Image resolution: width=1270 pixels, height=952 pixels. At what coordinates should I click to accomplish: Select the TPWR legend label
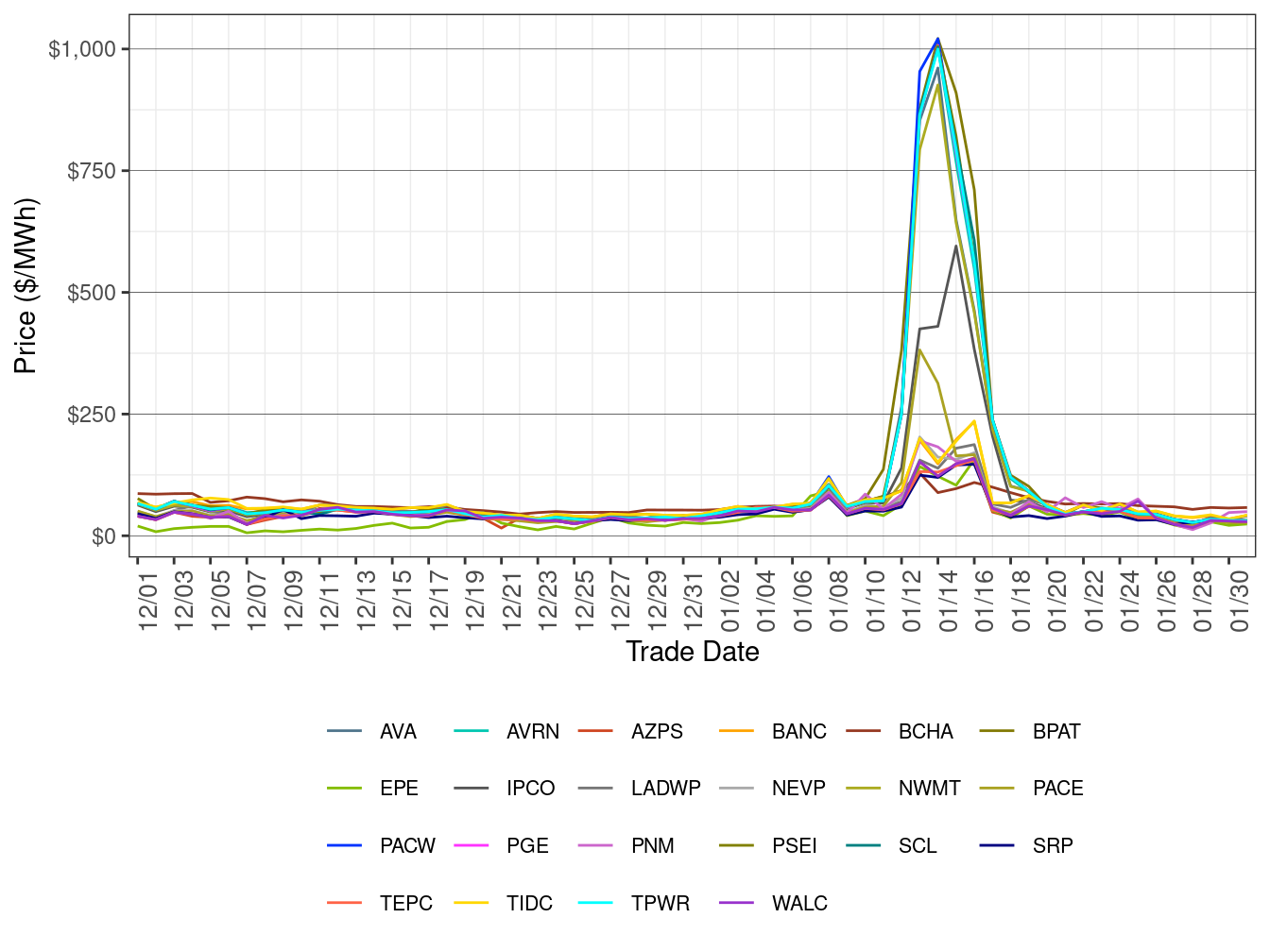[x=661, y=904]
